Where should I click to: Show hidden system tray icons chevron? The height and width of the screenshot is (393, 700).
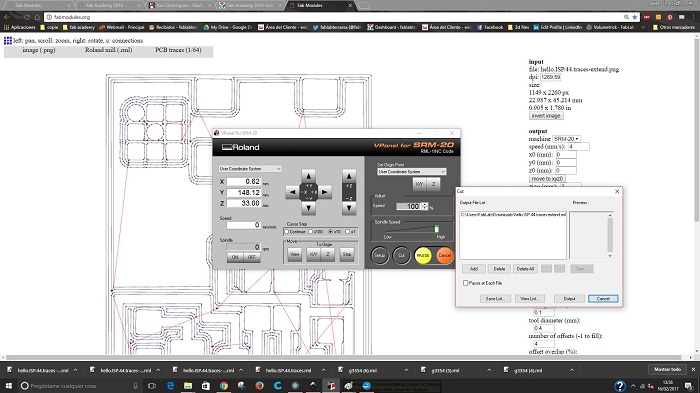633,386
